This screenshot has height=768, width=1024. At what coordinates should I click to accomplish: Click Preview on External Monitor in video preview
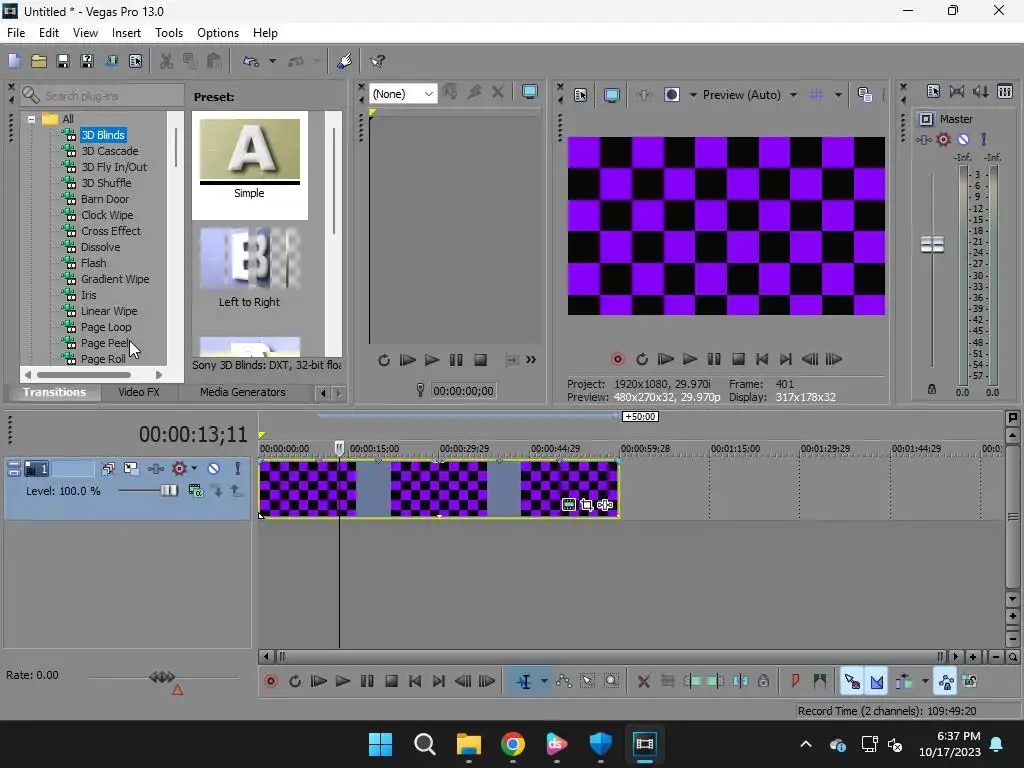pyautogui.click(x=611, y=95)
